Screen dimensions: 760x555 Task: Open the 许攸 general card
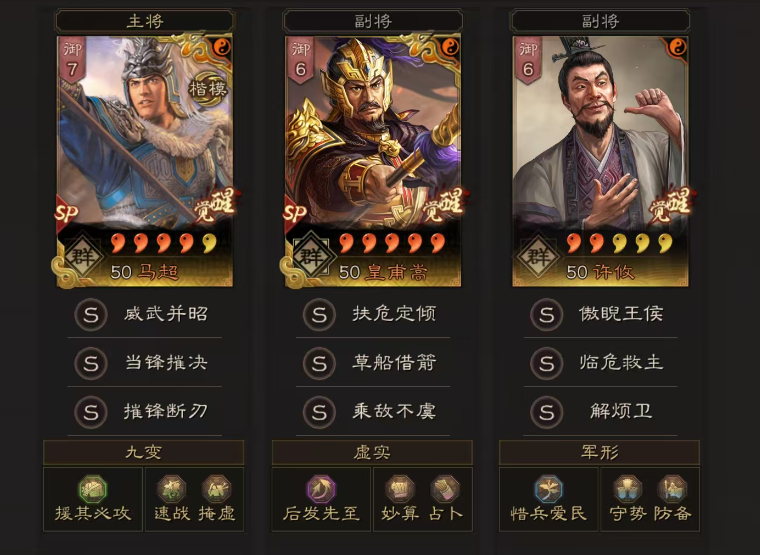pyautogui.click(x=600, y=161)
